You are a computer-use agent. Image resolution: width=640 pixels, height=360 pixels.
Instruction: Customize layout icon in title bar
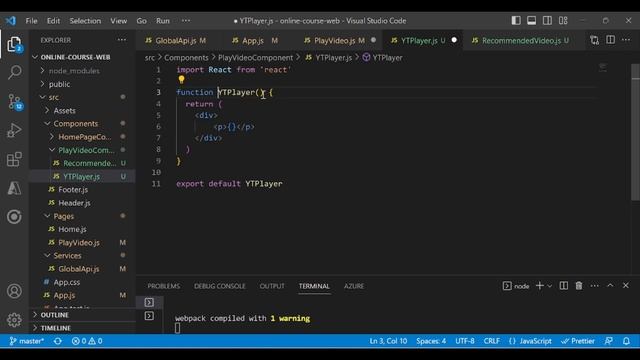coord(563,20)
